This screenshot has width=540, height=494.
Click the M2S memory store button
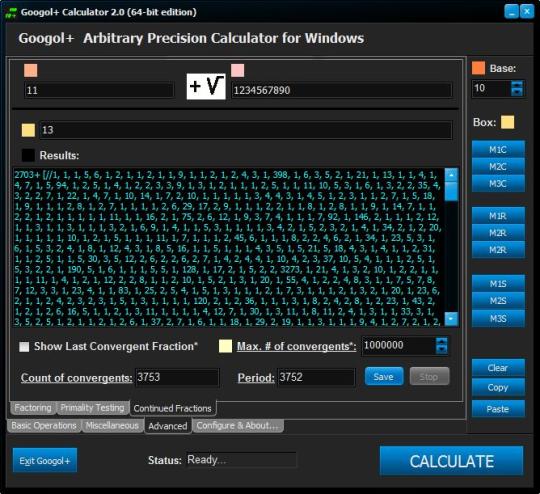498,301
